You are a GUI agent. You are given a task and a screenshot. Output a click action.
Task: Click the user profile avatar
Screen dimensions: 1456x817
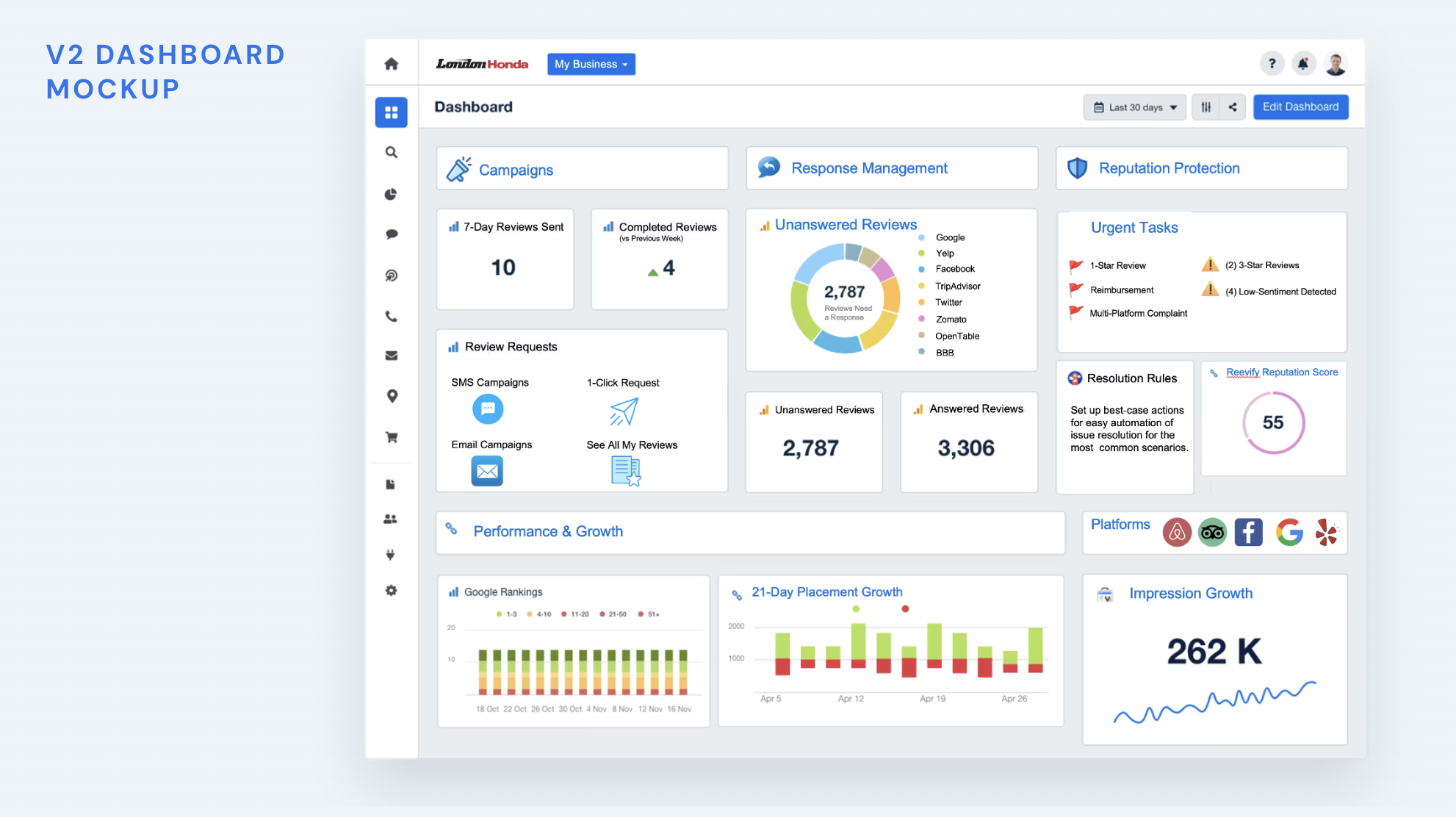(1336, 64)
